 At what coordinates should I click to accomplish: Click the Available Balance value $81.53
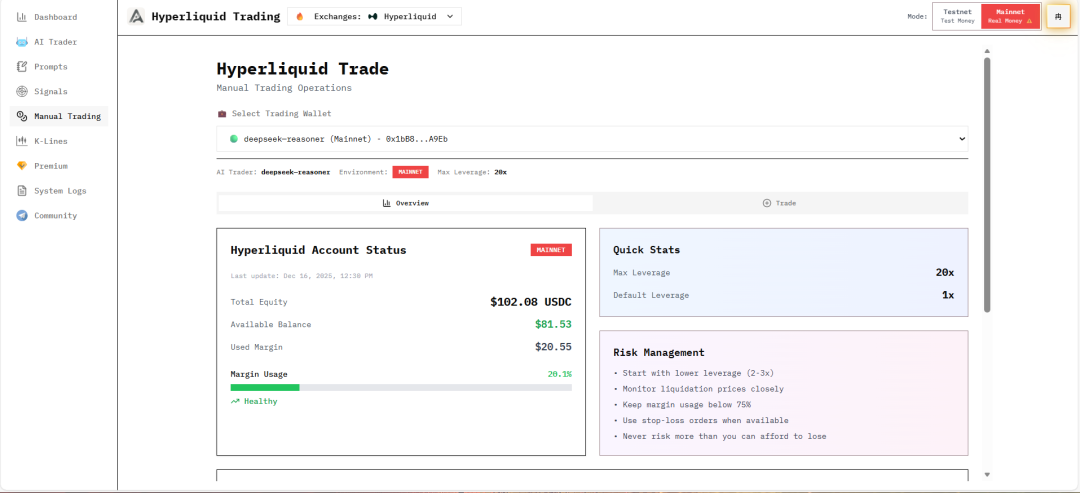[553, 324]
